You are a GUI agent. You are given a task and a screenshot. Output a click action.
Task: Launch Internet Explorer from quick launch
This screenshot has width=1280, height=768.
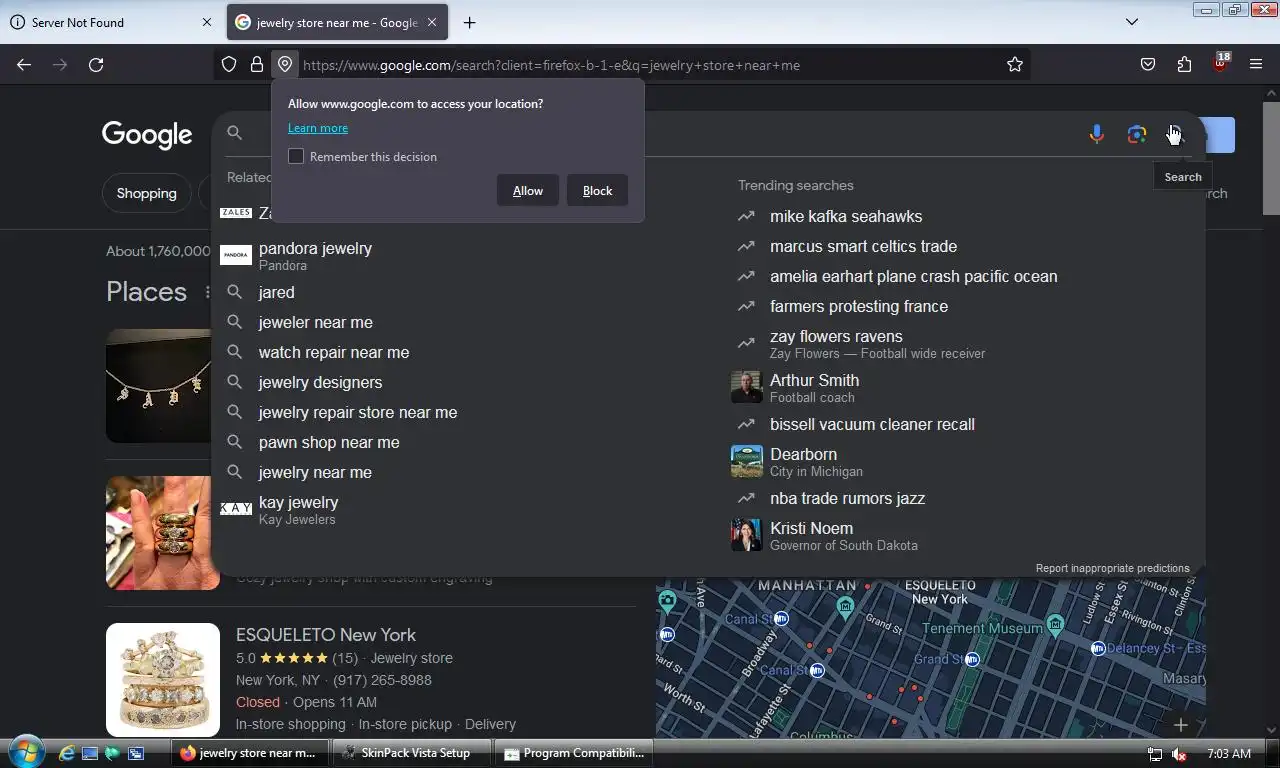click(x=67, y=753)
